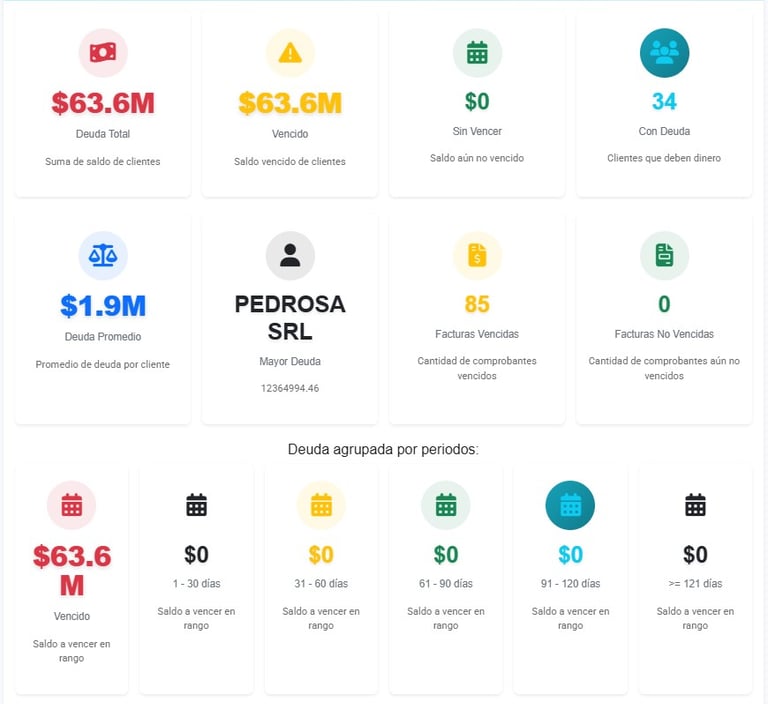Click the $1.9M Deuda Promedio value
768x704 pixels.
(x=103, y=305)
